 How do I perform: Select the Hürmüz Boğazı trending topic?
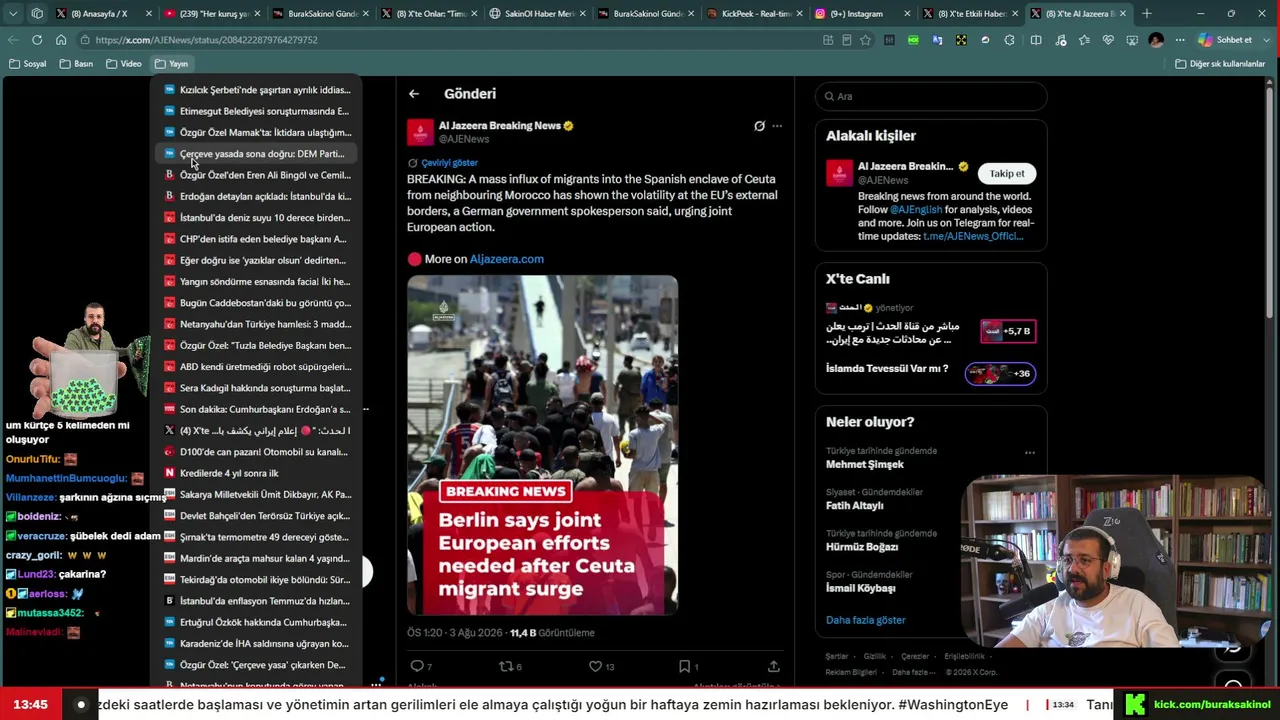click(x=862, y=547)
